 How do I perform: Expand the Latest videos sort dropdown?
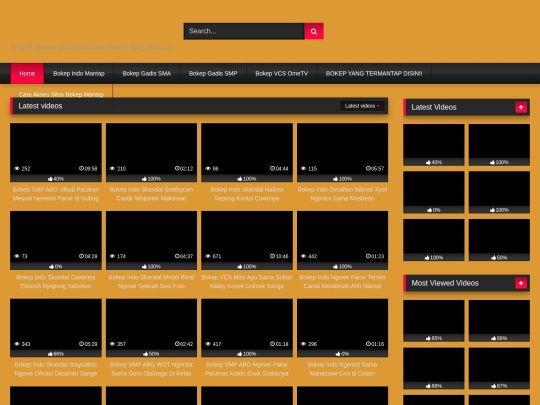point(362,106)
